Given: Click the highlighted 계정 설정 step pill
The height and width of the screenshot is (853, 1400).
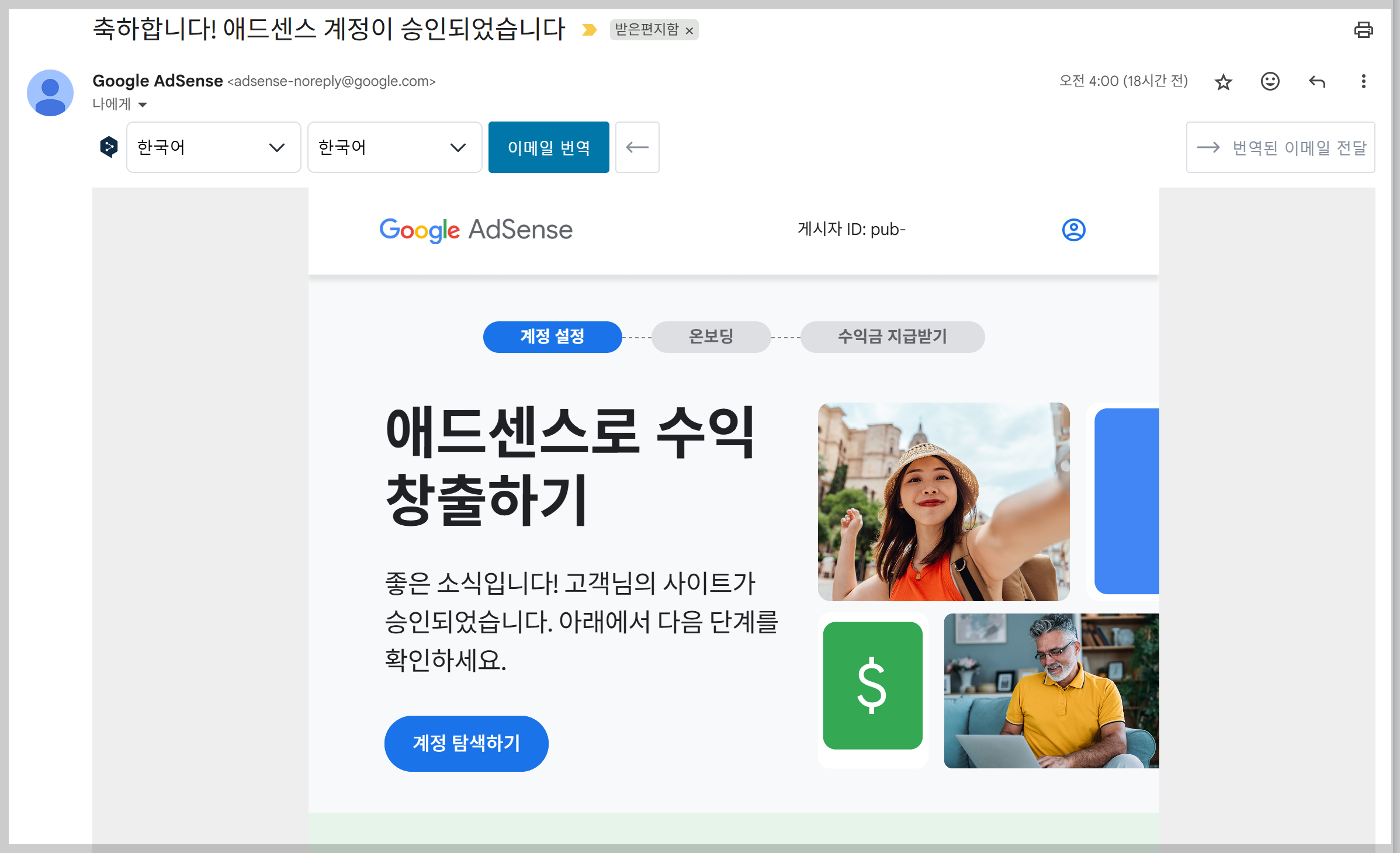Looking at the screenshot, I should click(552, 337).
